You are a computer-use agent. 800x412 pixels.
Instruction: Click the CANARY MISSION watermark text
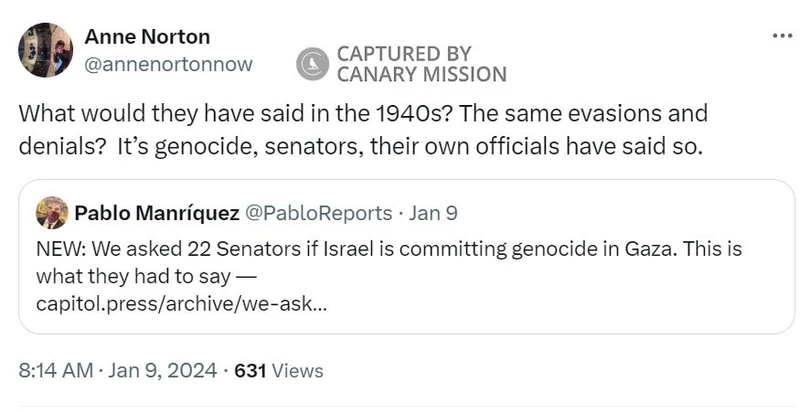tap(421, 74)
